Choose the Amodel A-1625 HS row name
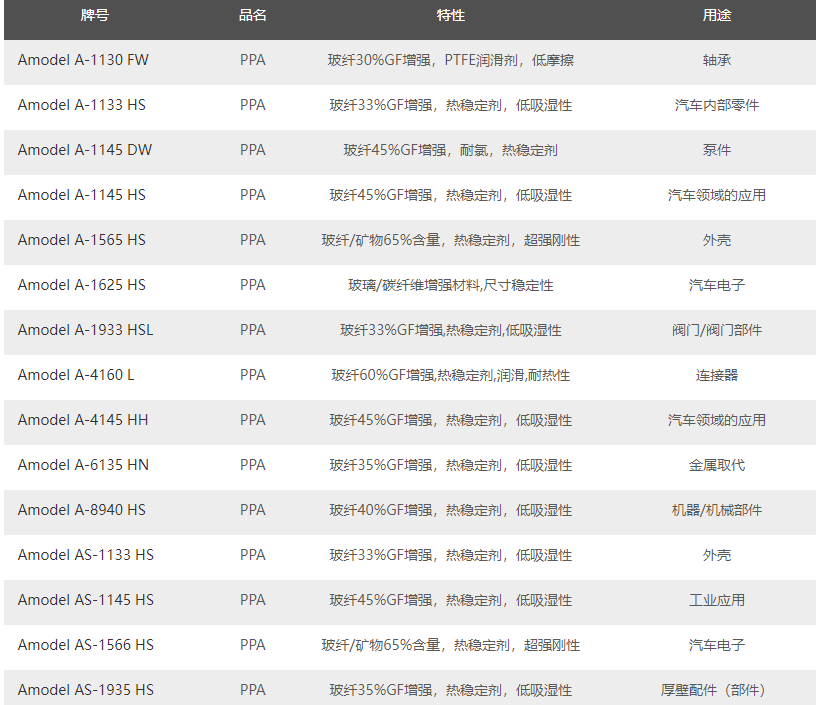Image resolution: width=816 pixels, height=705 pixels. (82, 285)
